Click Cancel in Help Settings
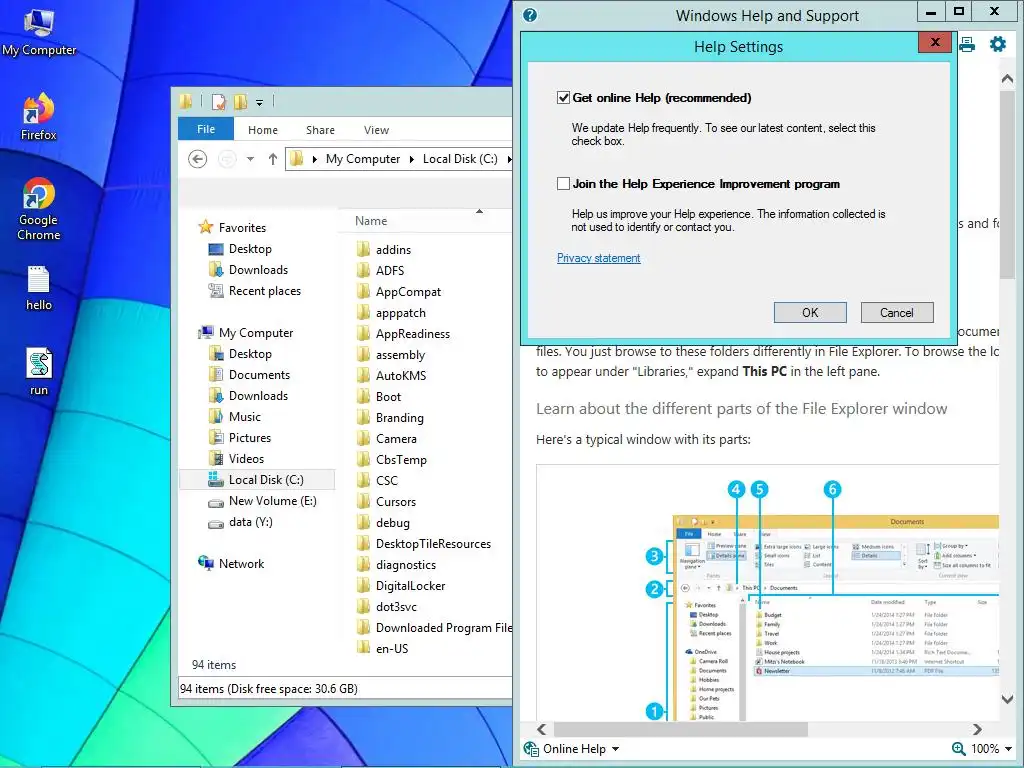Image resolution: width=1024 pixels, height=768 pixels. (897, 312)
